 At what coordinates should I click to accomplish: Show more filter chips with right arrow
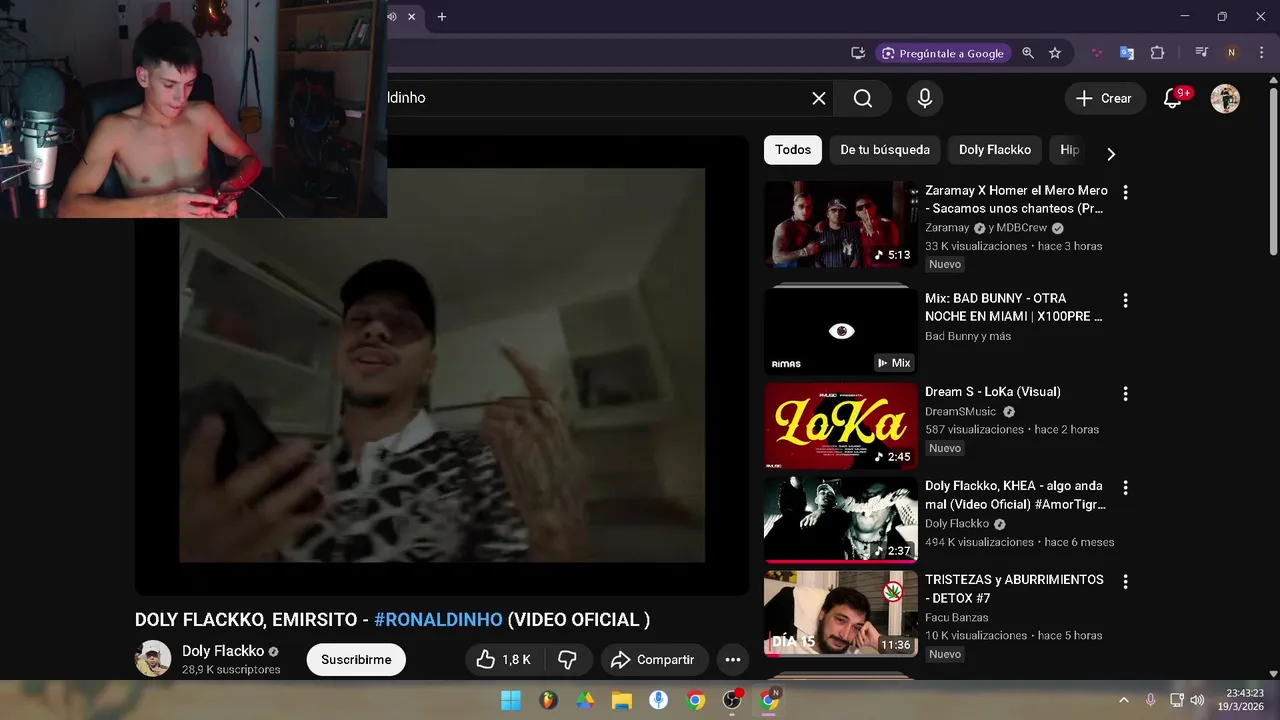click(1110, 153)
